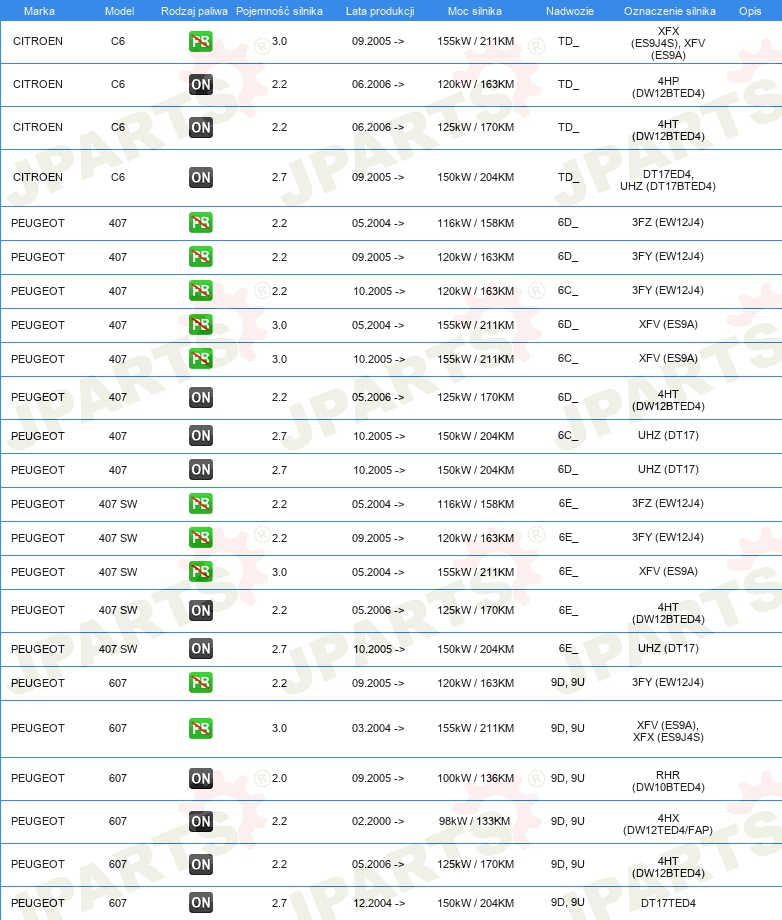This screenshot has height=920, width=782.
Task: Click the petrol icon in the Citroen C6 3.0 row
Action: tap(201, 42)
